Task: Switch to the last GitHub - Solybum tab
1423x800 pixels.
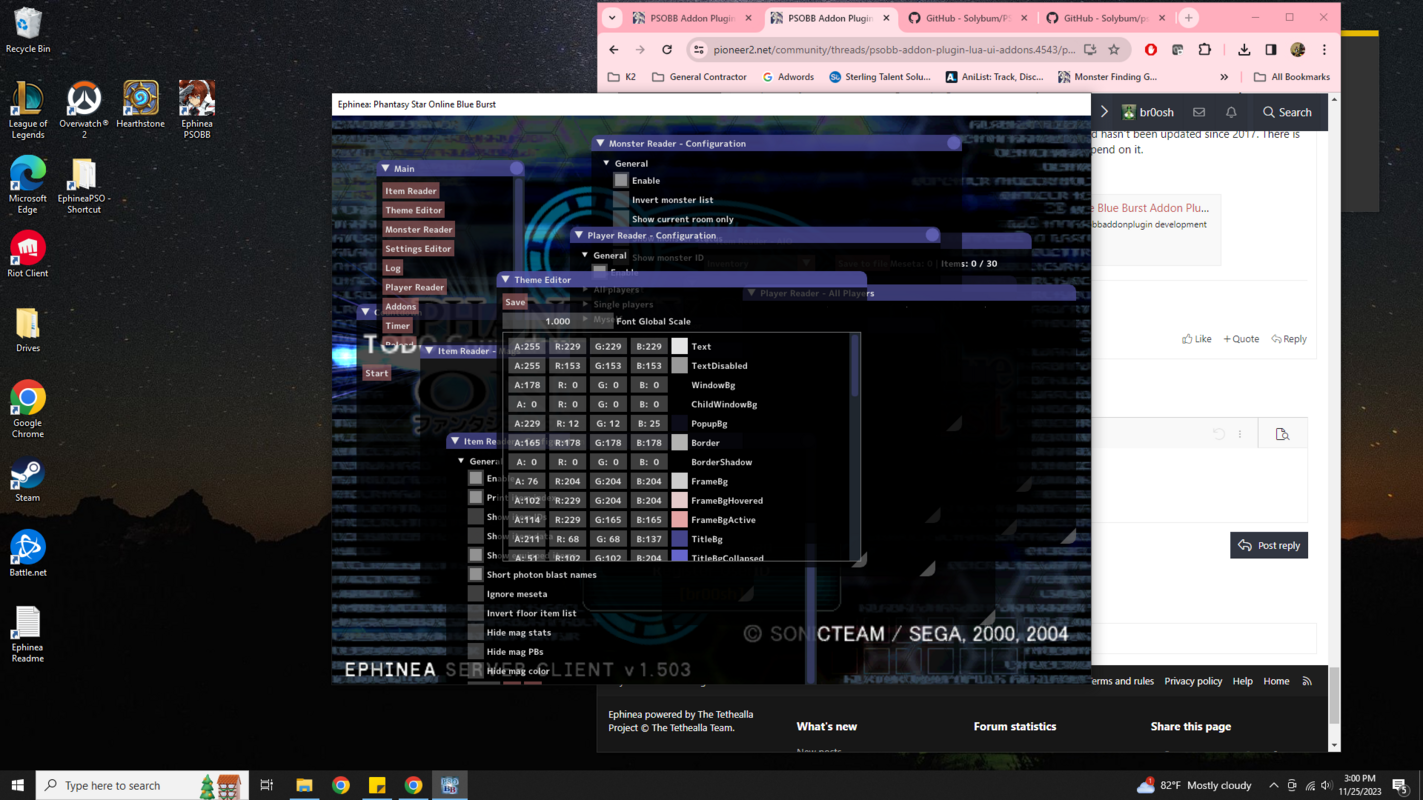Action: pyautogui.click(x=1105, y=18)
